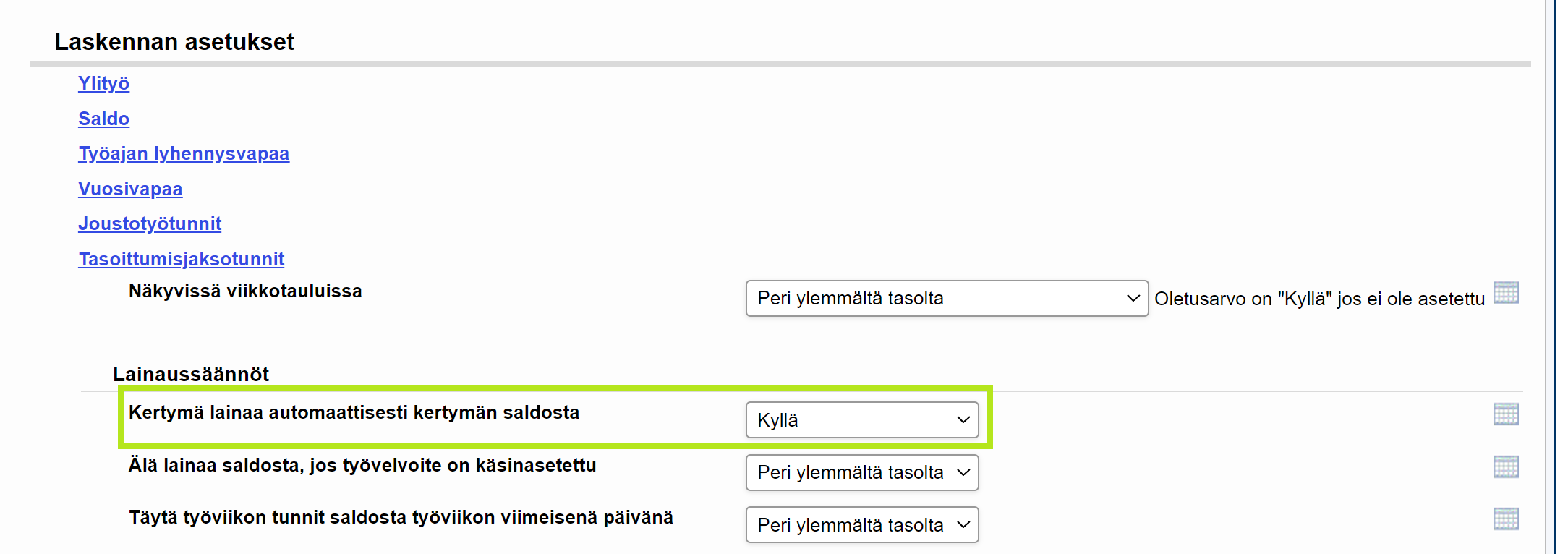Open the Älä lainaa saldosta dropdown

pos(862,472)
